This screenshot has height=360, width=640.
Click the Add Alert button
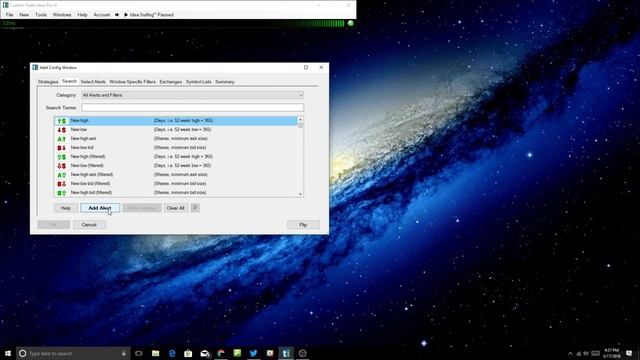point(100,208)
